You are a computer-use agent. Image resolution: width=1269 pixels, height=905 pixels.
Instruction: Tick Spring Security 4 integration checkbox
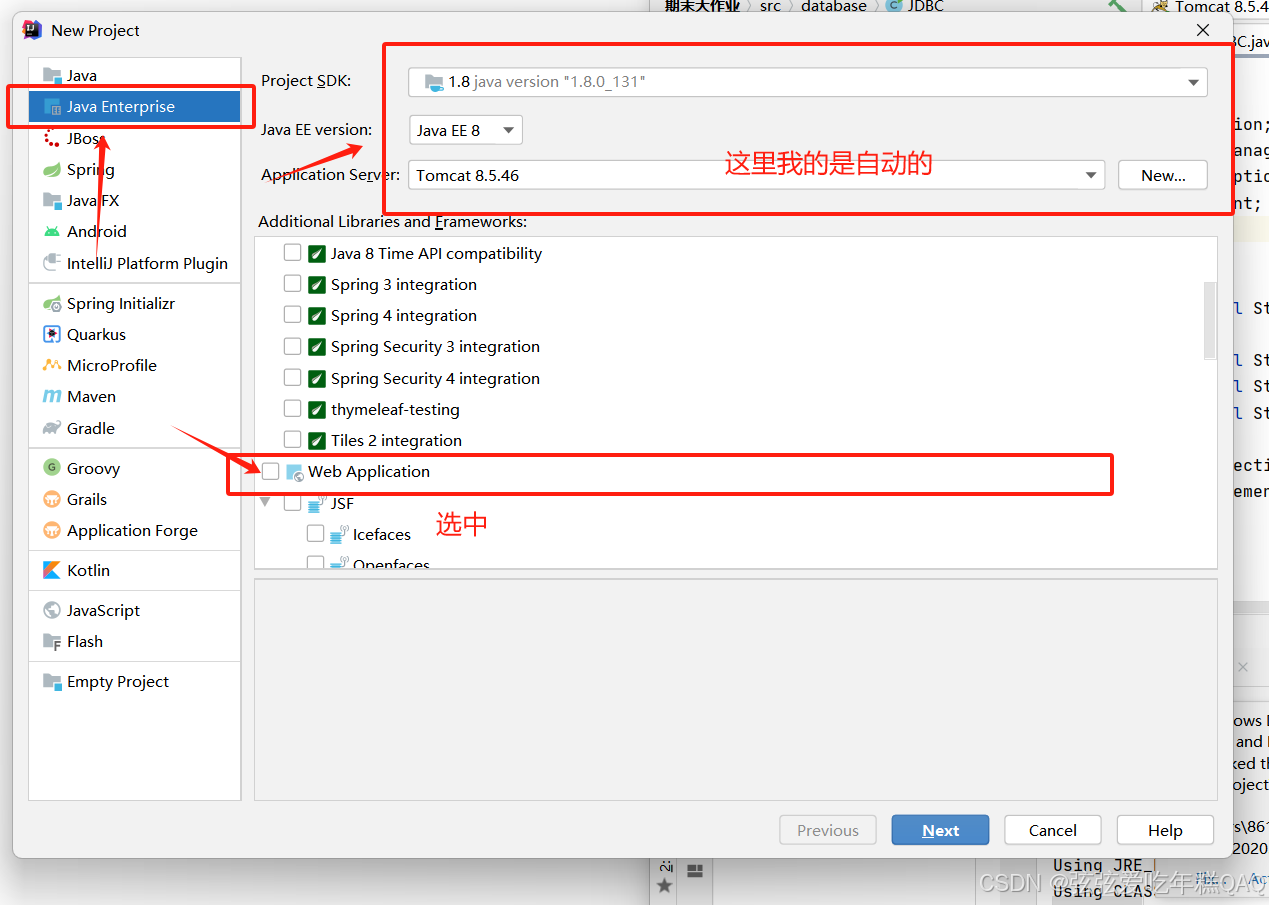(x=292, y=378)
